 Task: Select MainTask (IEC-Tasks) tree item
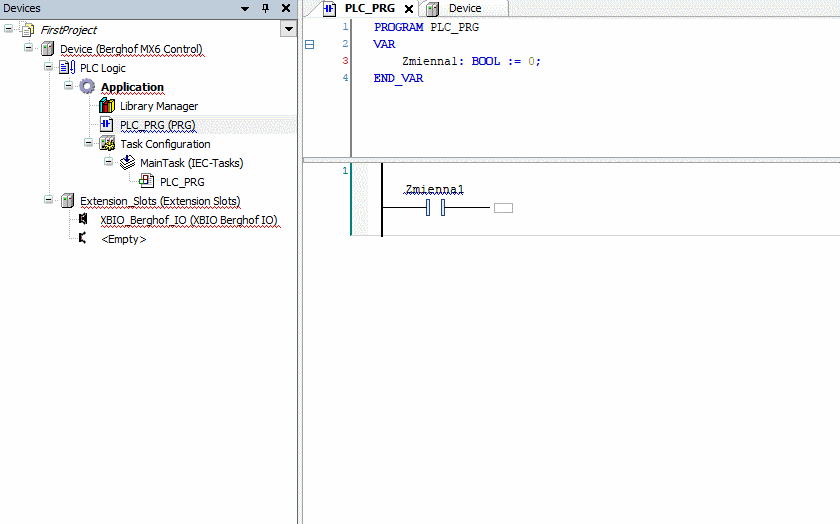point(191,163)
